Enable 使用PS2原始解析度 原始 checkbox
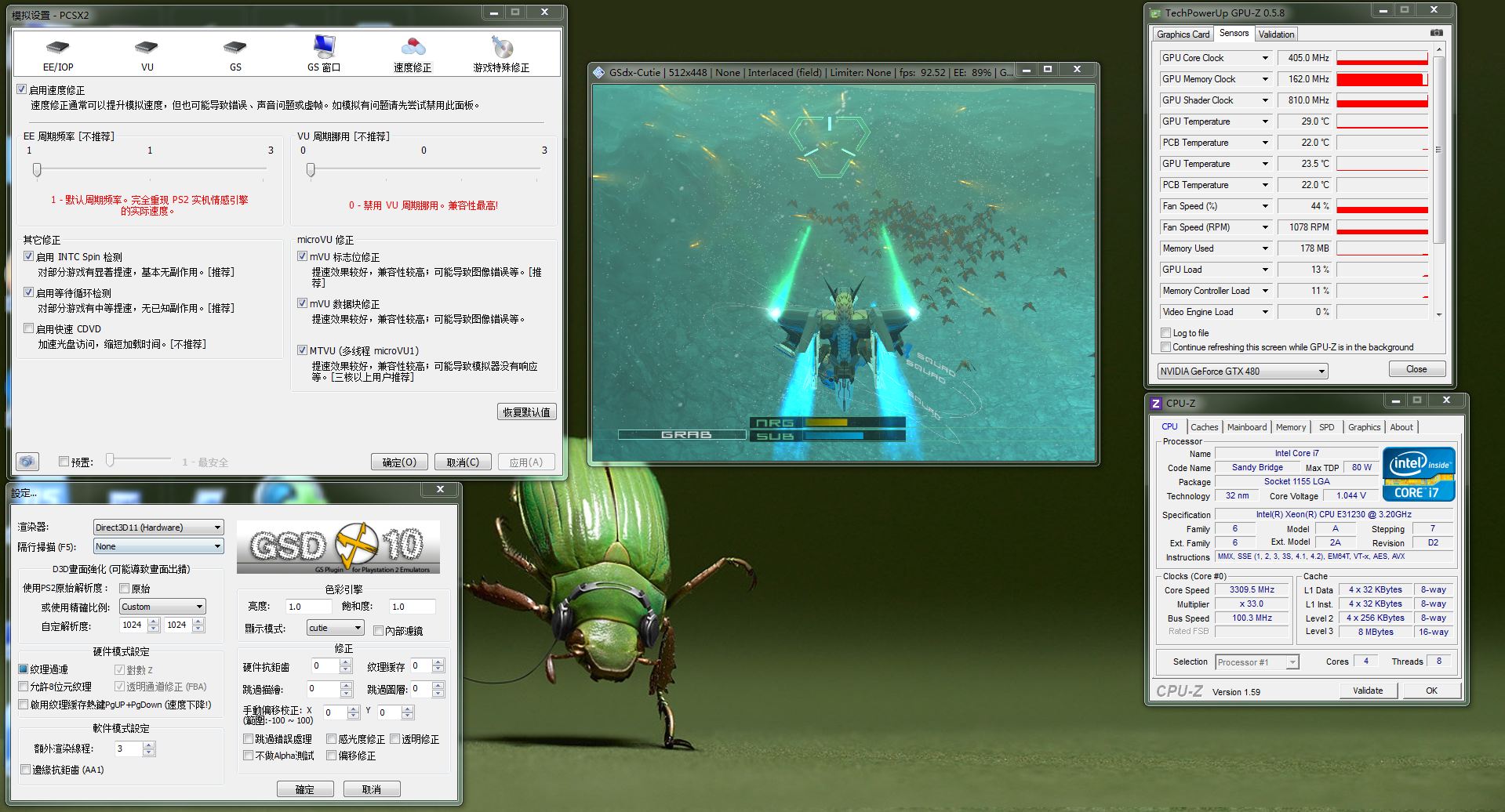The height and width of the screenshot is (812, 1505). [x=124, y=588]
